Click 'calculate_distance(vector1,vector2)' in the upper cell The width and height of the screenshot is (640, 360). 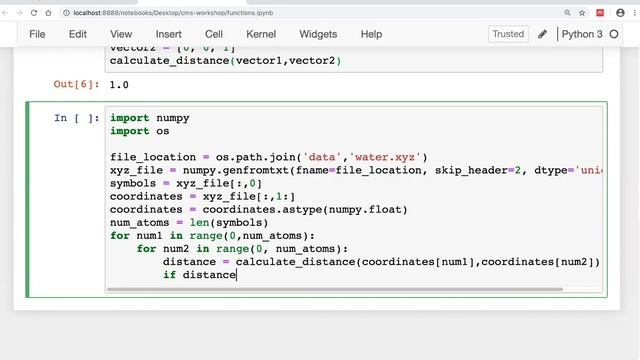click(x=225, y=61)
